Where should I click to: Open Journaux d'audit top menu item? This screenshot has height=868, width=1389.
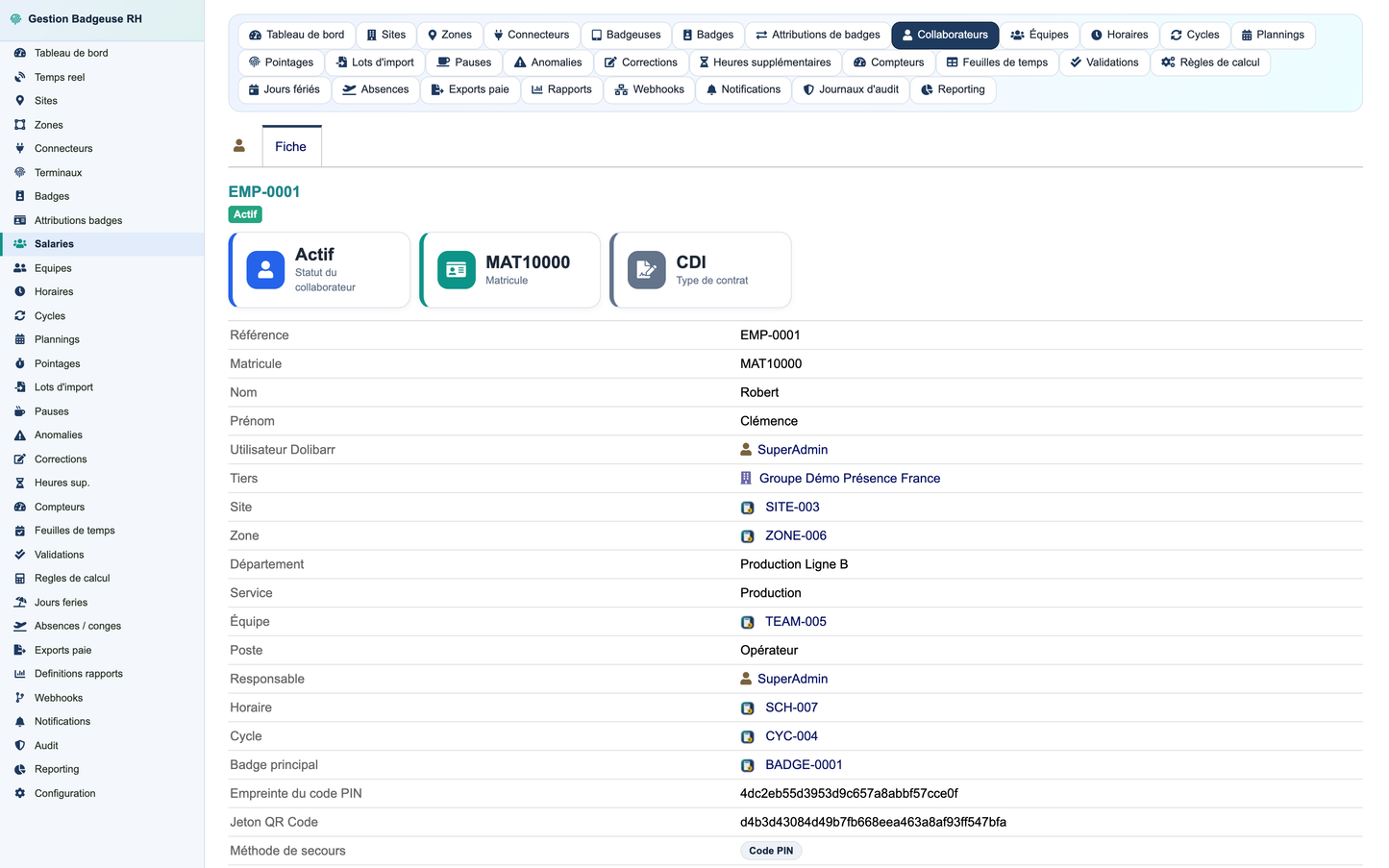[x=851, y=89]
